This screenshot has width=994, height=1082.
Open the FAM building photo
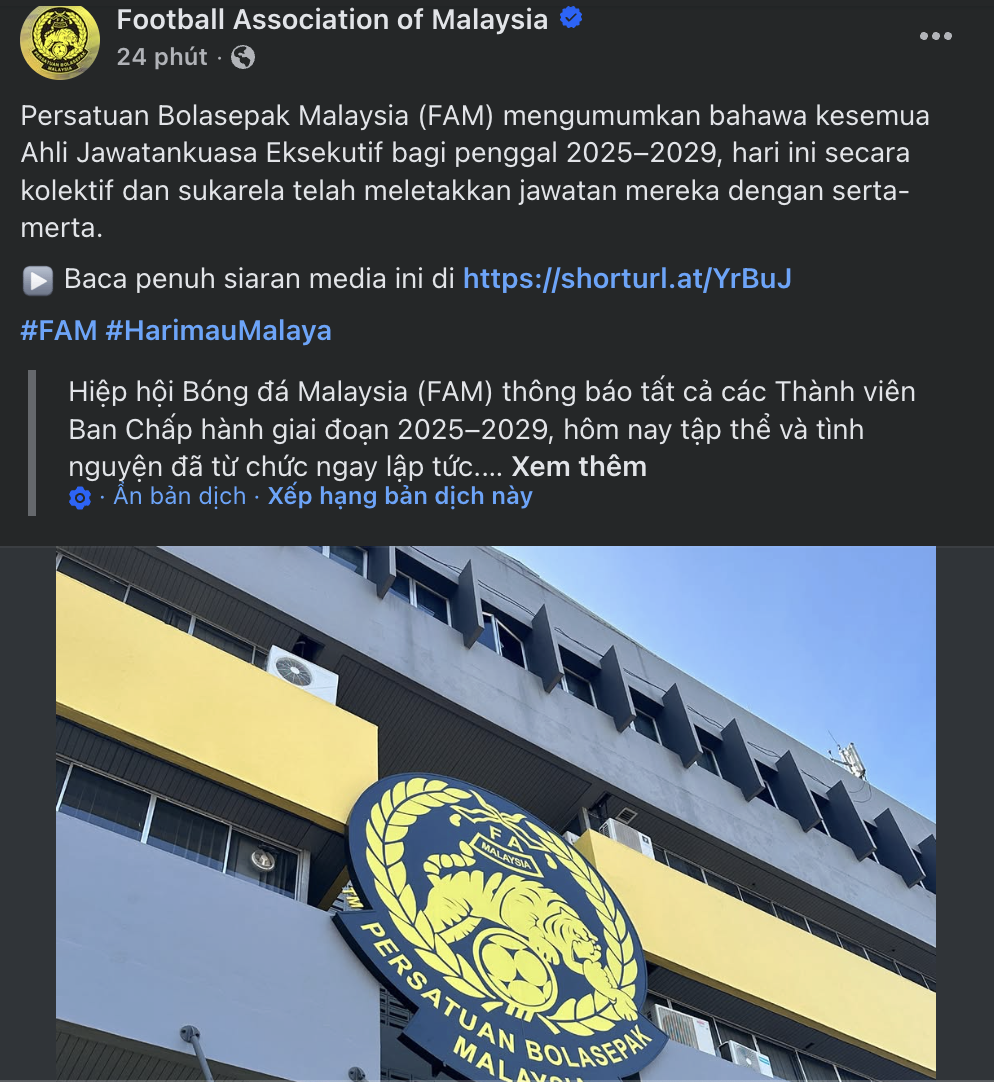tap(496, 814)
